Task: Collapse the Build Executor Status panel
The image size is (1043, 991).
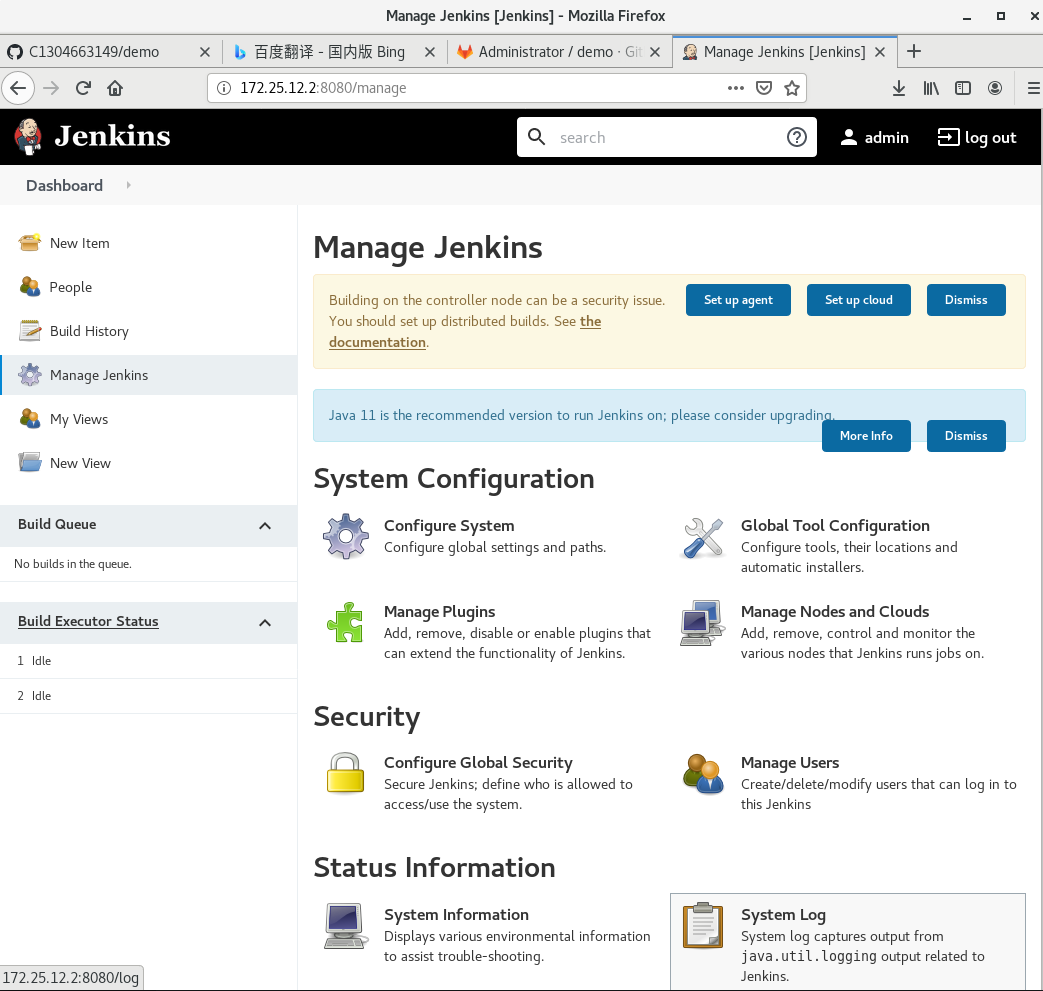Action: [265, 623]
